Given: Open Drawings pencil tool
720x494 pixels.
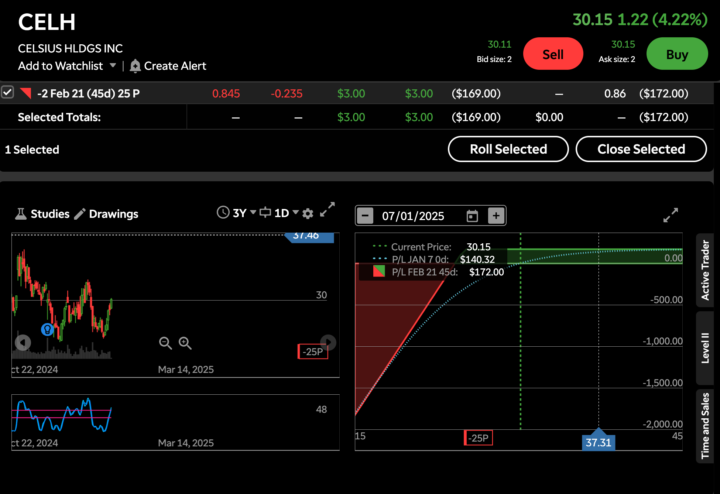Looking at the screenshot, I should (80, 214).
